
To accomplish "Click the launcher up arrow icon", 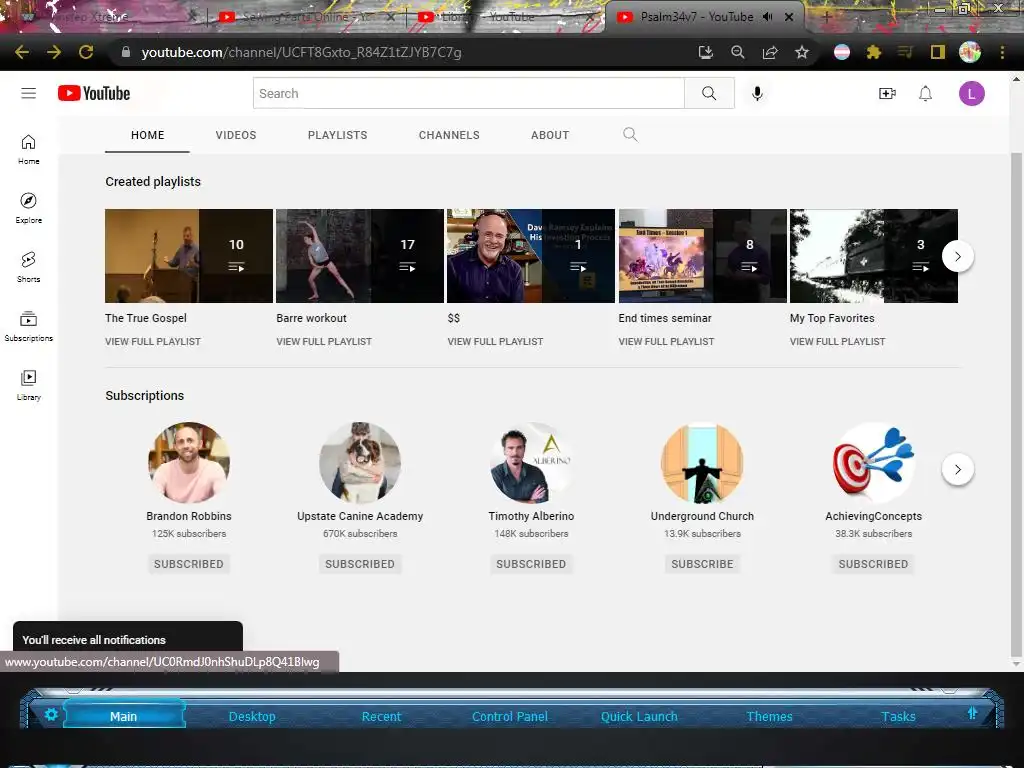I will (972, 713).
